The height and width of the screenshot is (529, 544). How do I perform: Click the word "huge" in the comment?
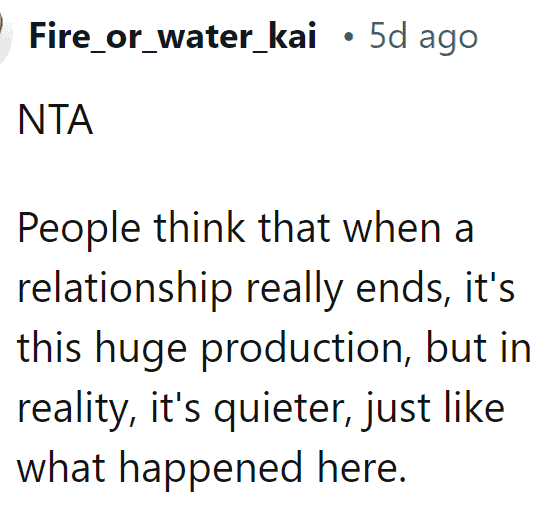point(141,350)
